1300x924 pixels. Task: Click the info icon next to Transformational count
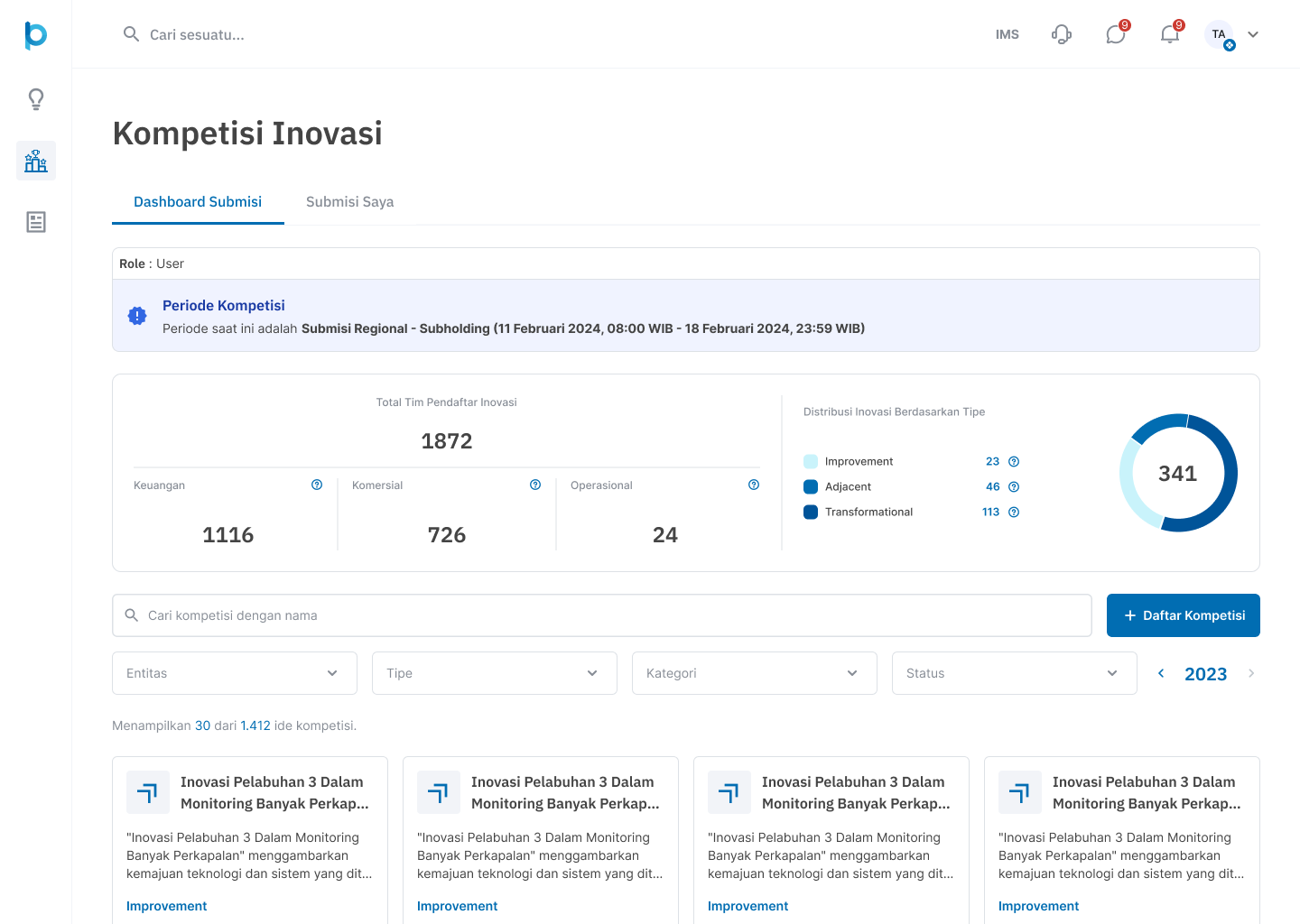(x=1014, y=512)
